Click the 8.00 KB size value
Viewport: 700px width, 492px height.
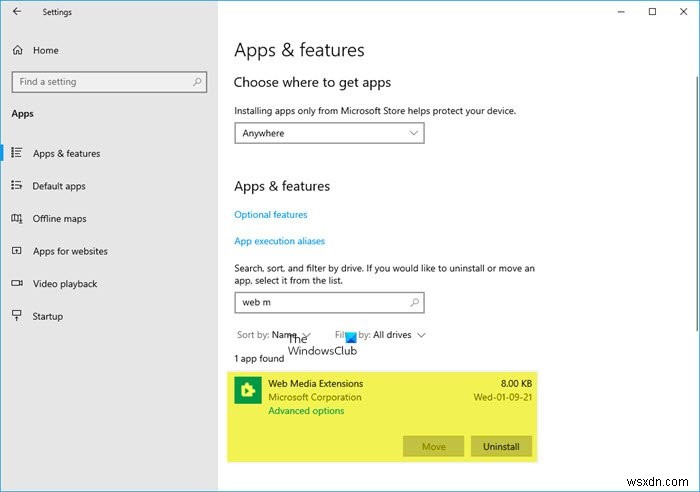[x=516, y=384]
